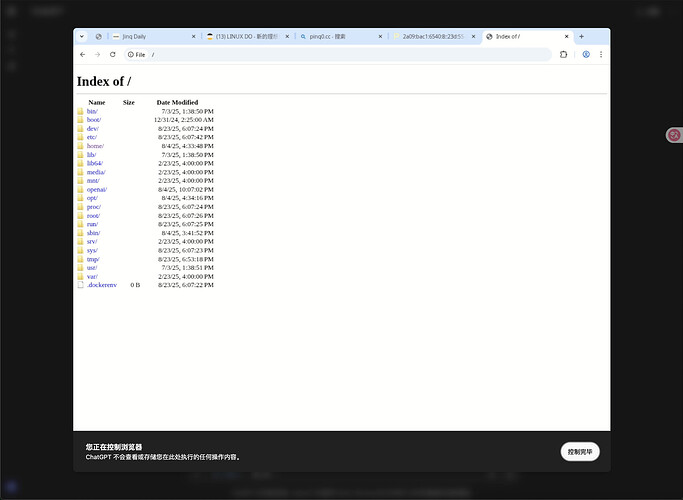
Task: Open the run/ directory link
Action: point(92,224)
